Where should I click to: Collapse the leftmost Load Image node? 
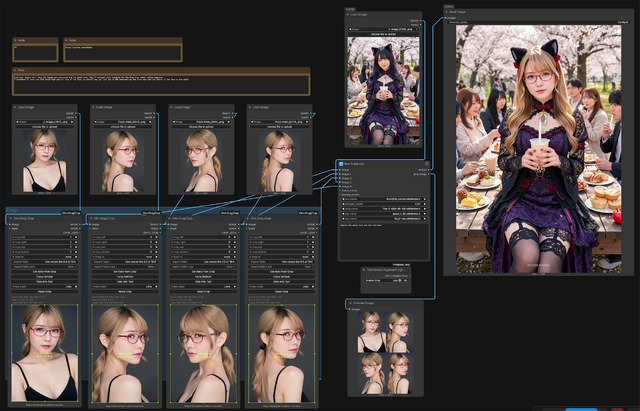pos(16,107)
